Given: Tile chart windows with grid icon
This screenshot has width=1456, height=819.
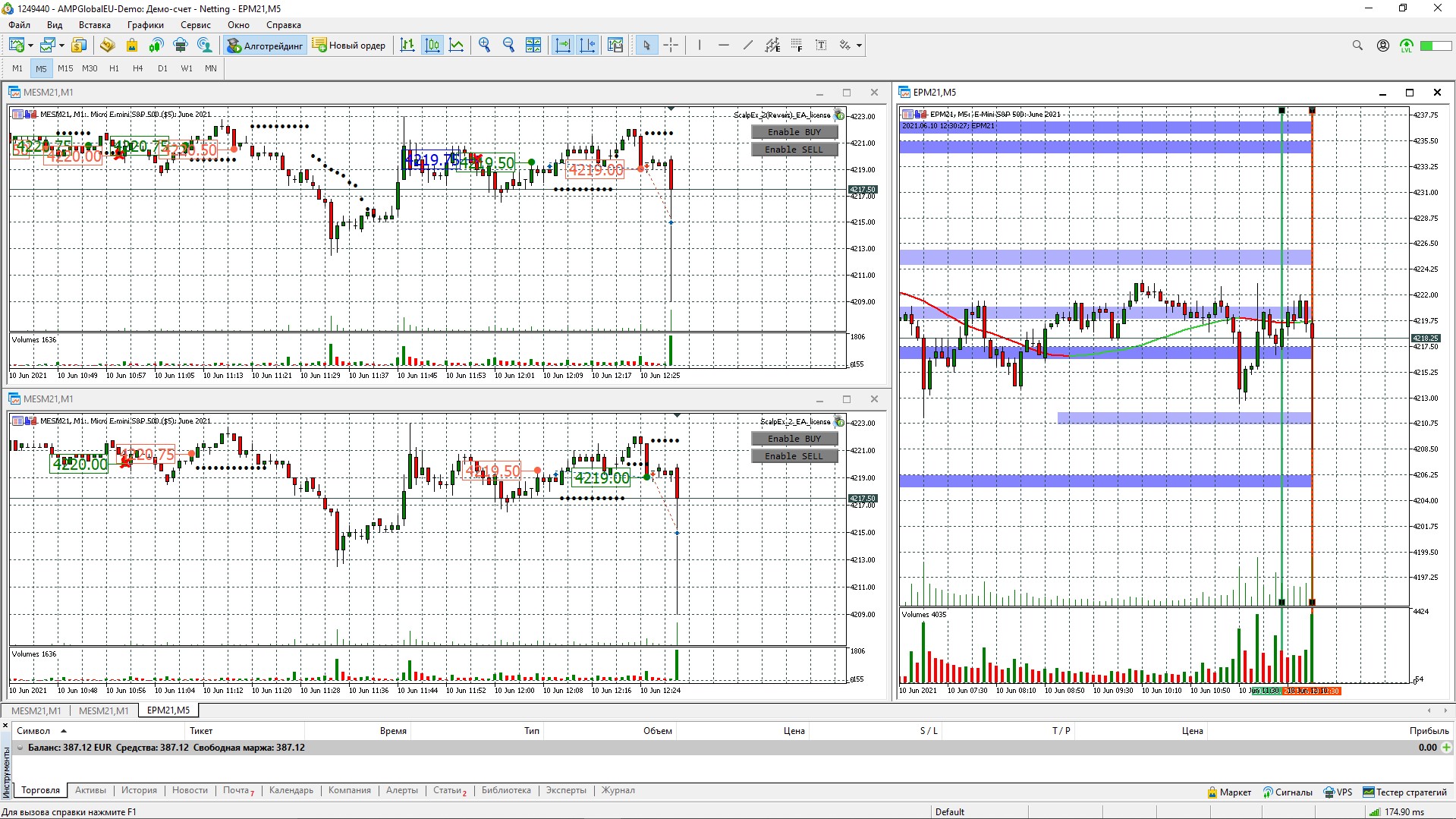Looking at the screenshot, I should [x=533, y=46].
